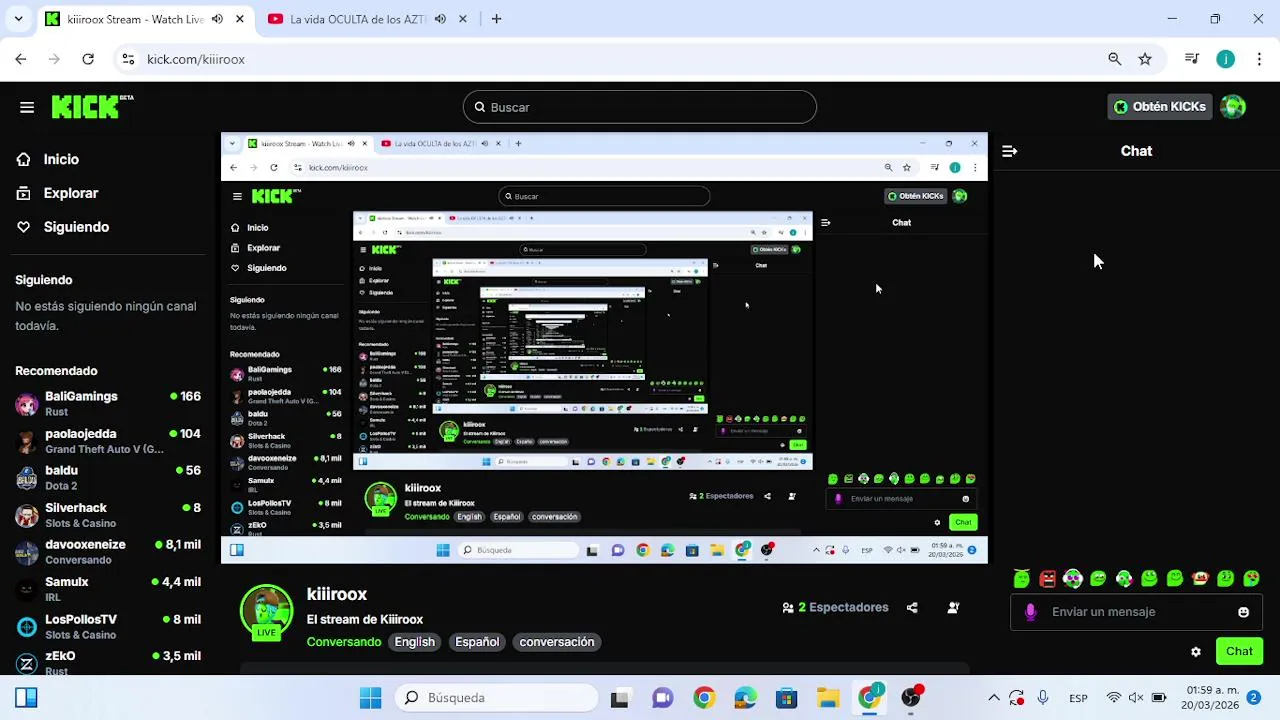Image resolution: width=1280 pixels, height=720 pixels.
Task: Open the emoji picker smiley icon
Action: [1243, 612]
